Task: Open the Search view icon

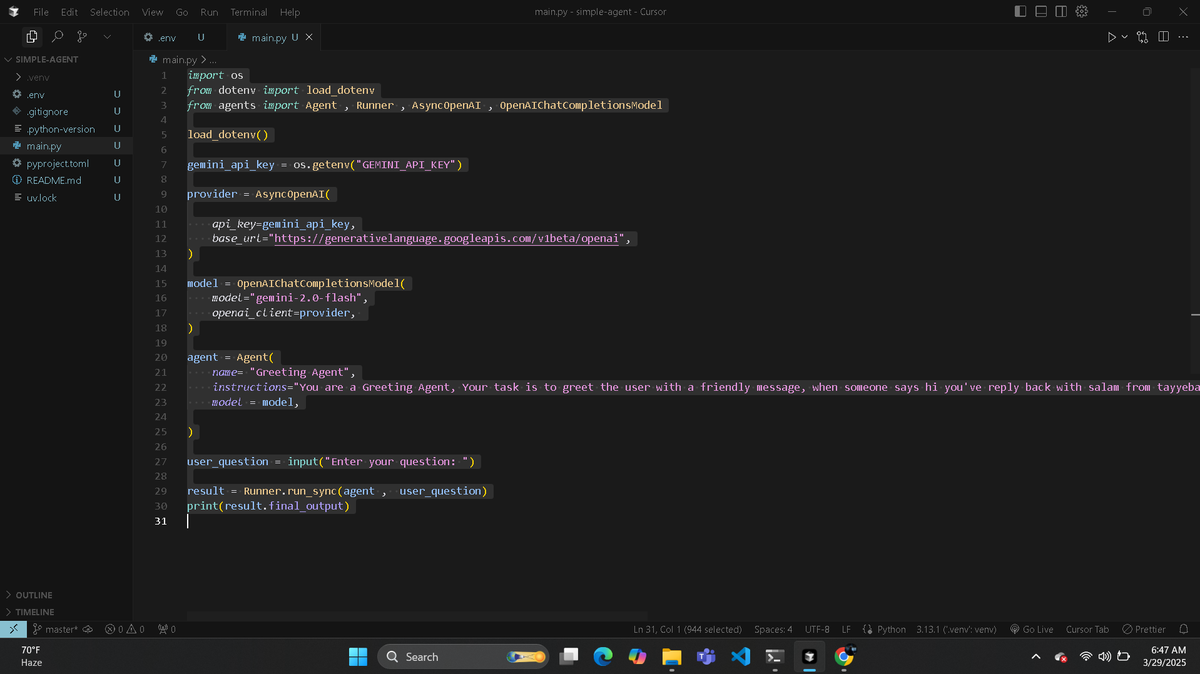Action: [x=57, y=37]
